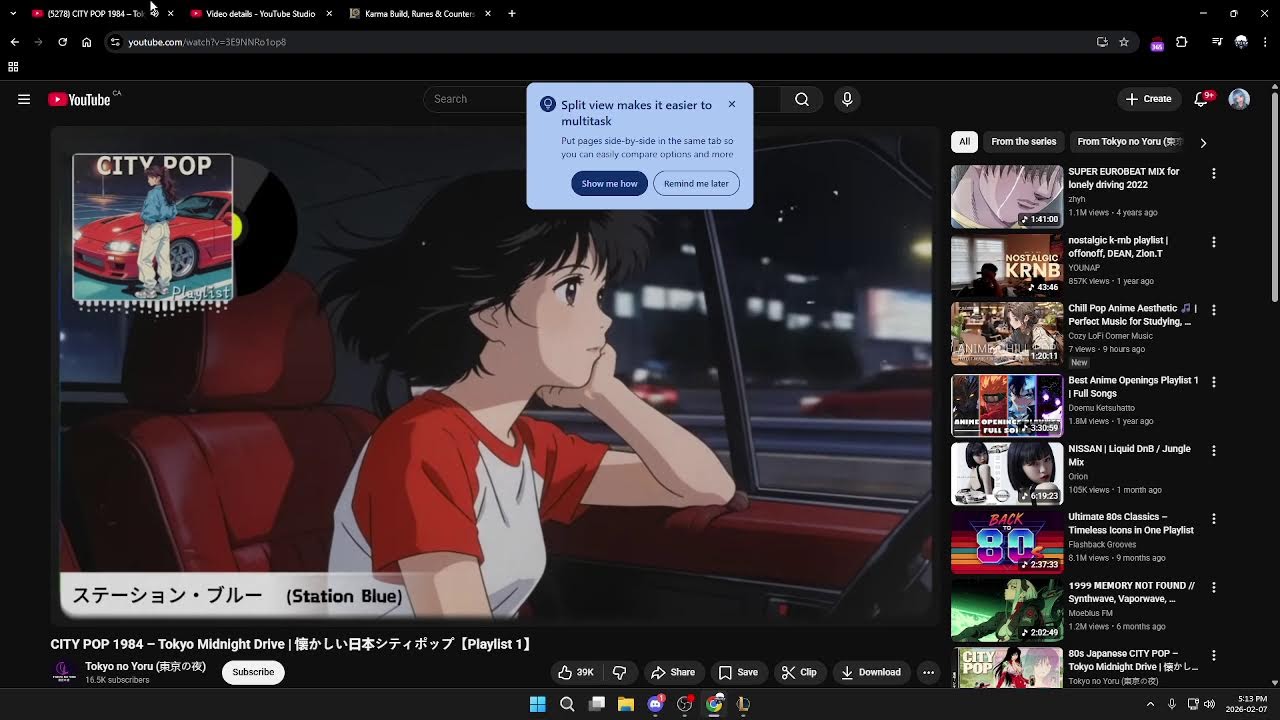Switch to the CITY POP 1984 tab
This screenshot has width=1280, height=720.
[x=95, y=13]
